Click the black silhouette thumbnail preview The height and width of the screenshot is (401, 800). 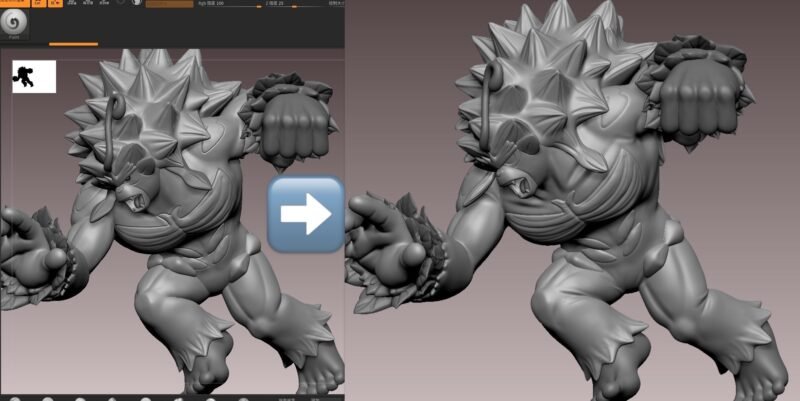34,76
